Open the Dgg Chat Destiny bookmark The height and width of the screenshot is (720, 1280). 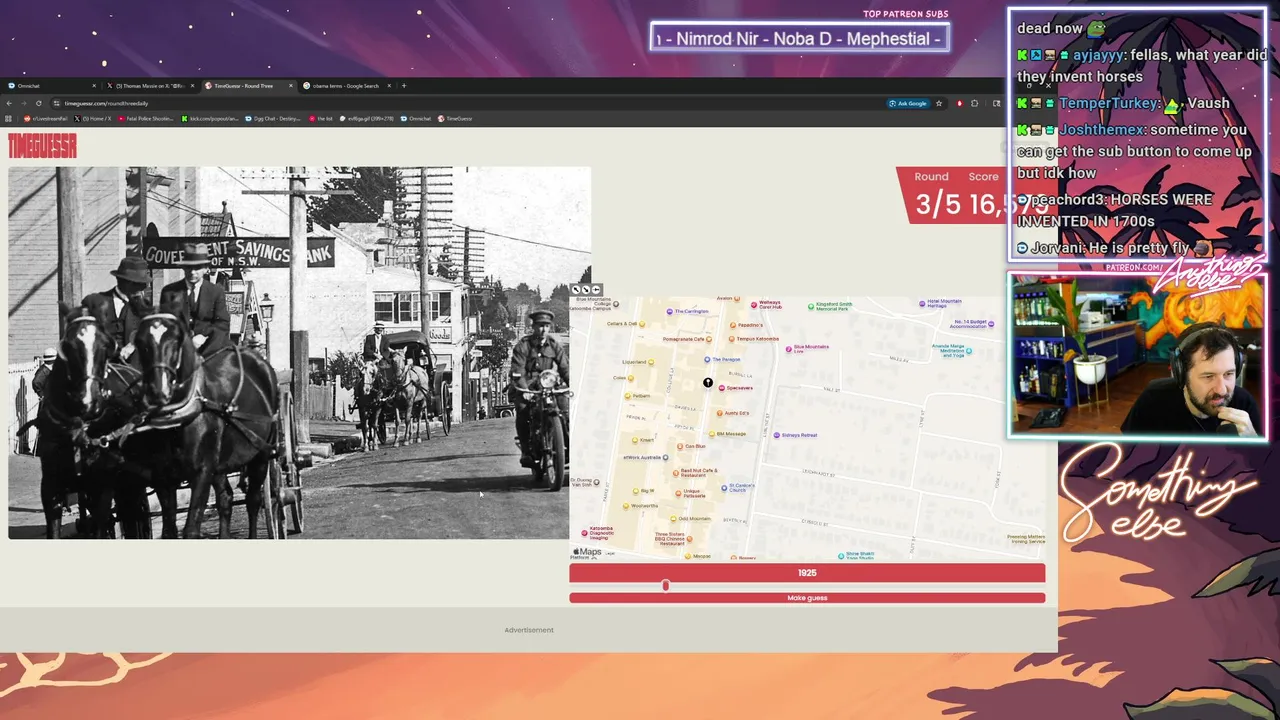click(x=273, y=119)
